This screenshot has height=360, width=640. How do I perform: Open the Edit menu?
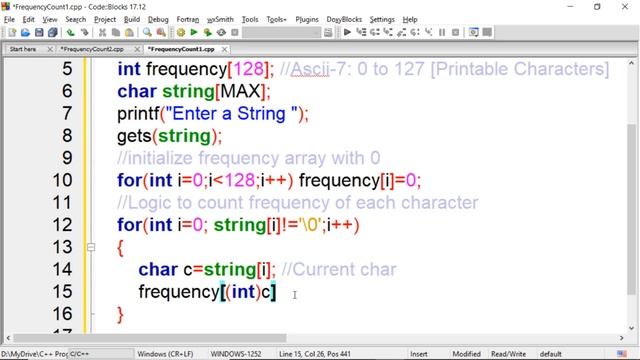[x=28, y=19]
